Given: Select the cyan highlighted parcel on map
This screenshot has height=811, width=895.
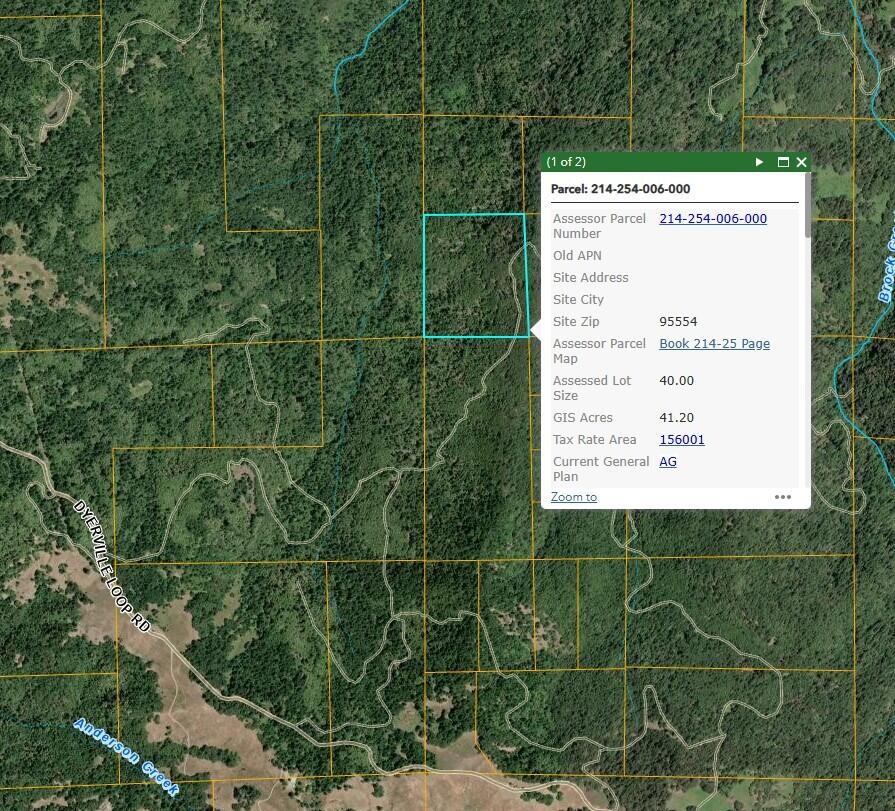Looking at the screenshot, I should tap(475, 276).
